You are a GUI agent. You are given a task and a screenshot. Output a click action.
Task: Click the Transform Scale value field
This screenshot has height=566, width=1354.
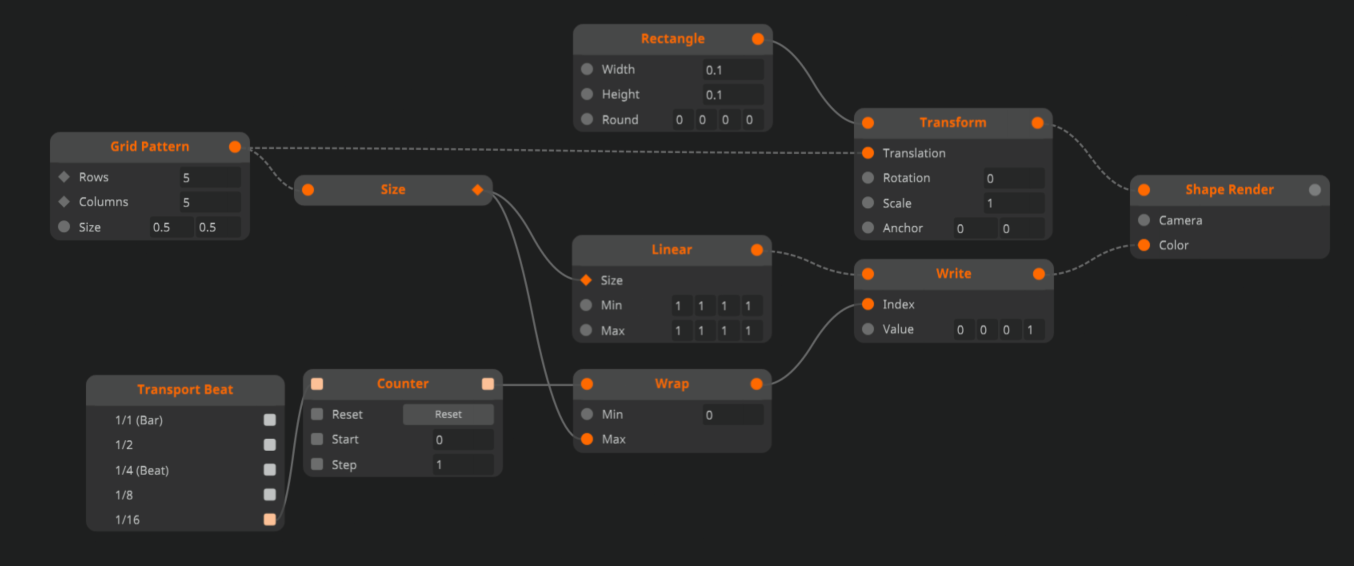[1013, 203]
